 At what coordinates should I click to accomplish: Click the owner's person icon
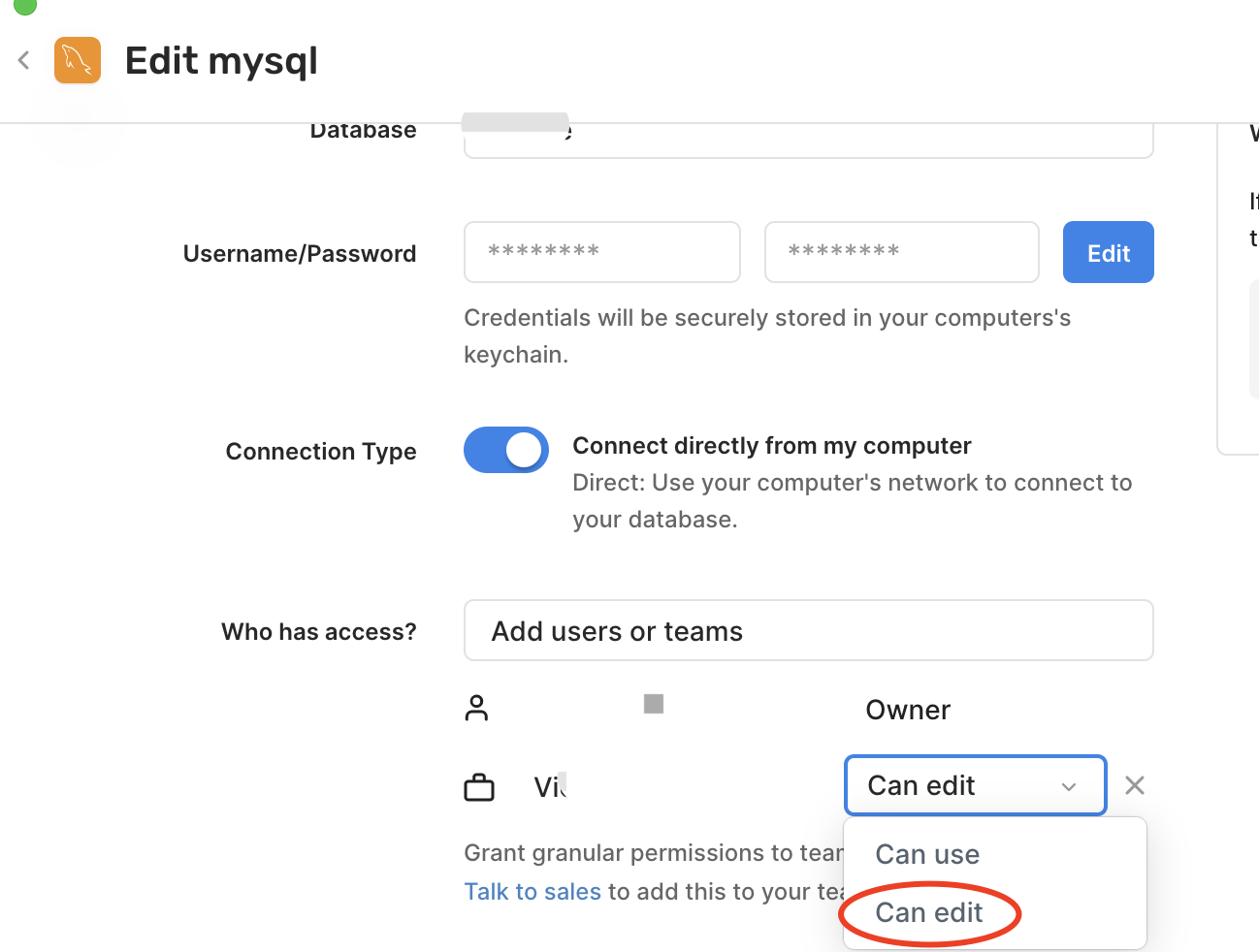476,709
